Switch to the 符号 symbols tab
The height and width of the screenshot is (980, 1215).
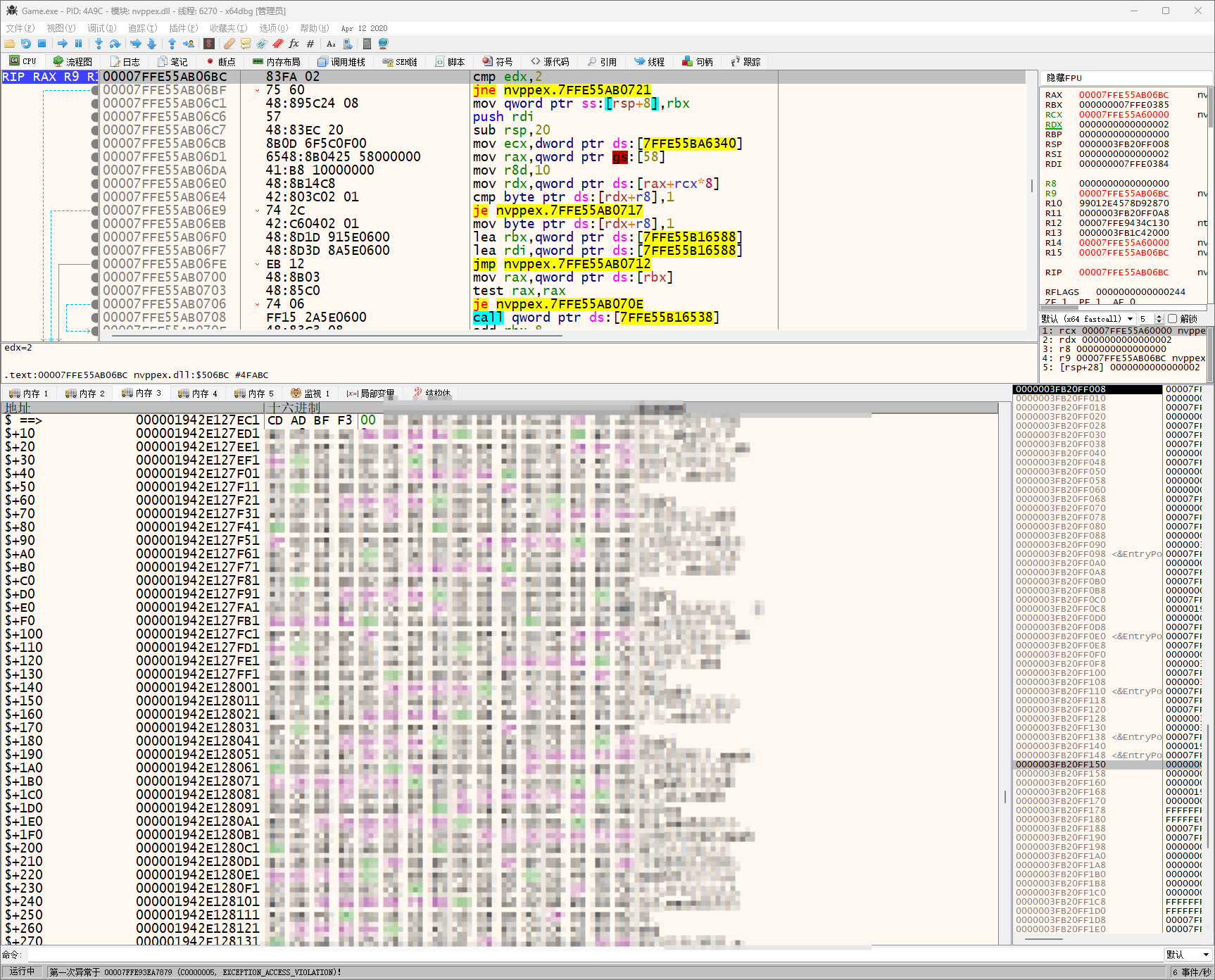[498, 62]
